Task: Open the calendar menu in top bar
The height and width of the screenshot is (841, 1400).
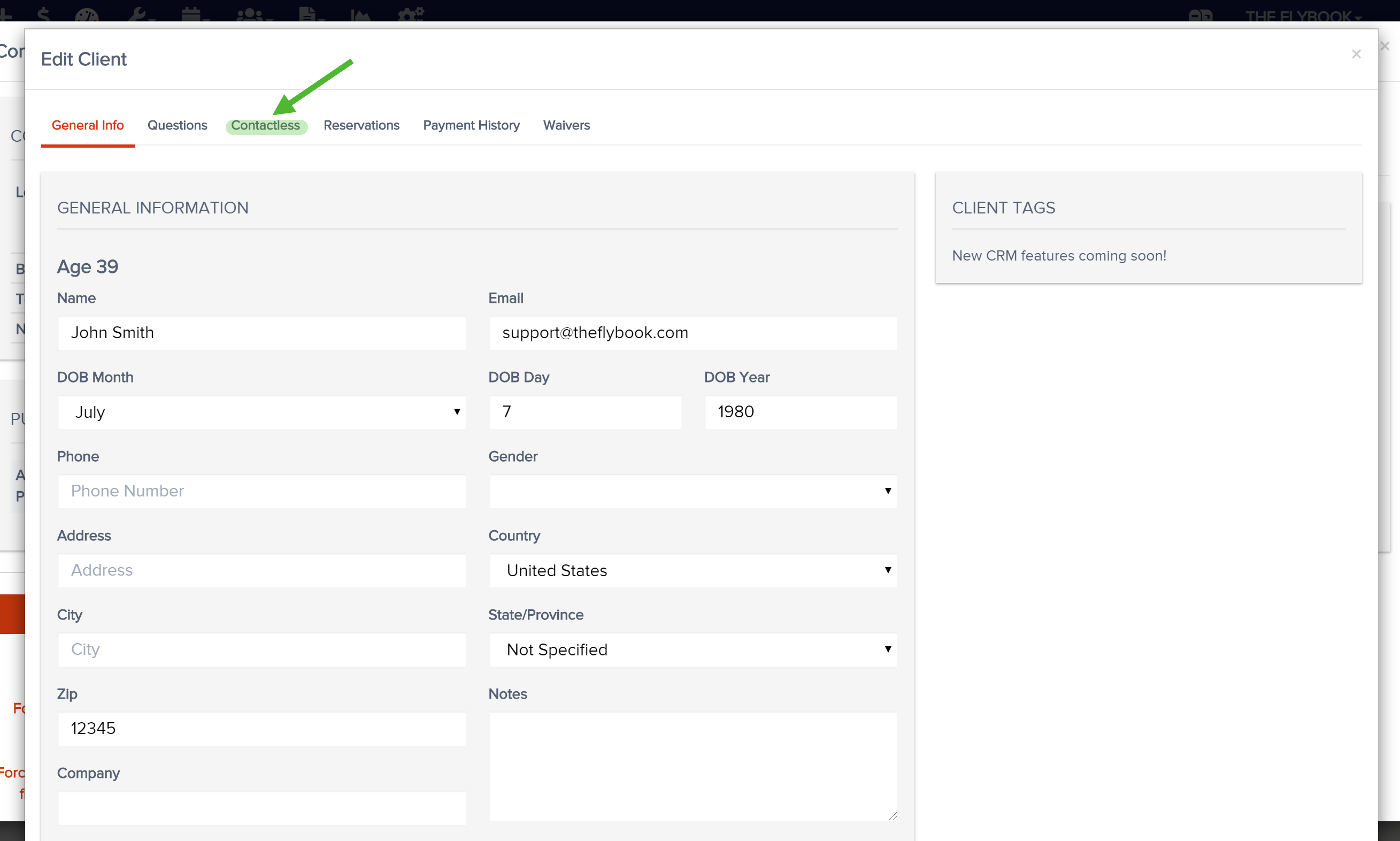Action: click(195, 16)
